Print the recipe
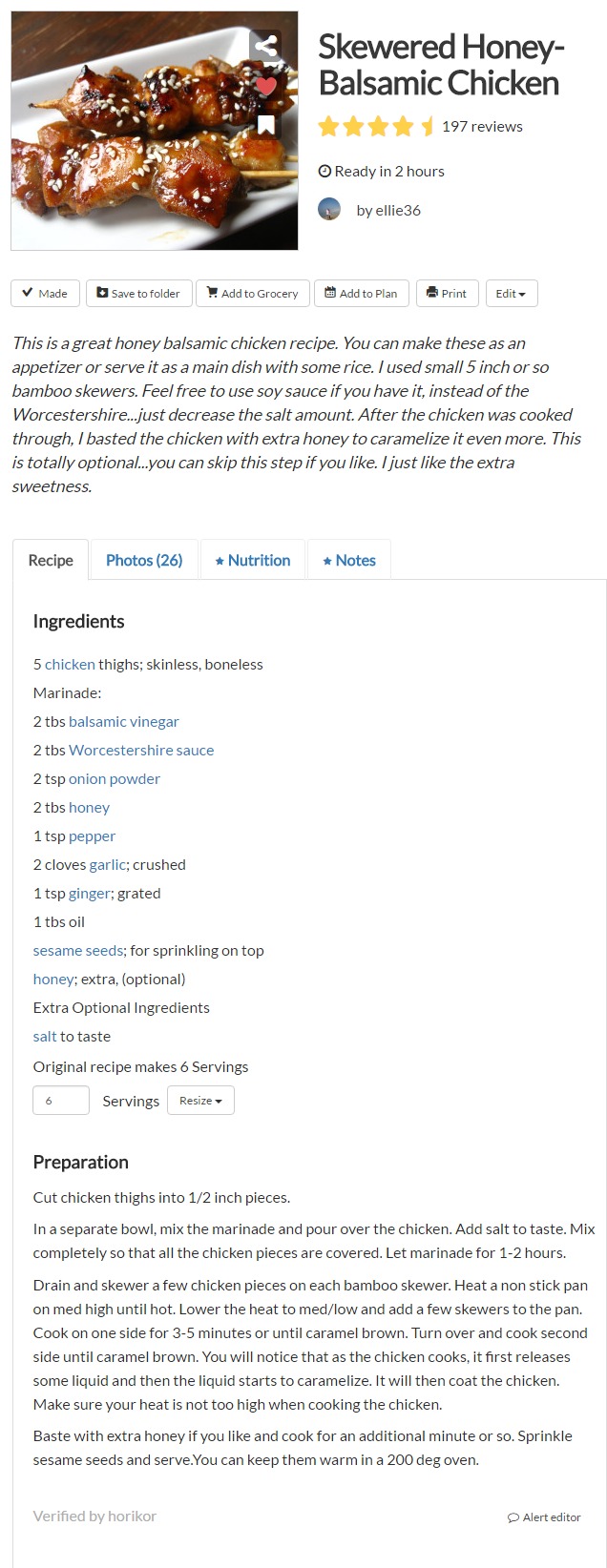The height and width of the screenshot is (1568, 607). pos(447,294)
